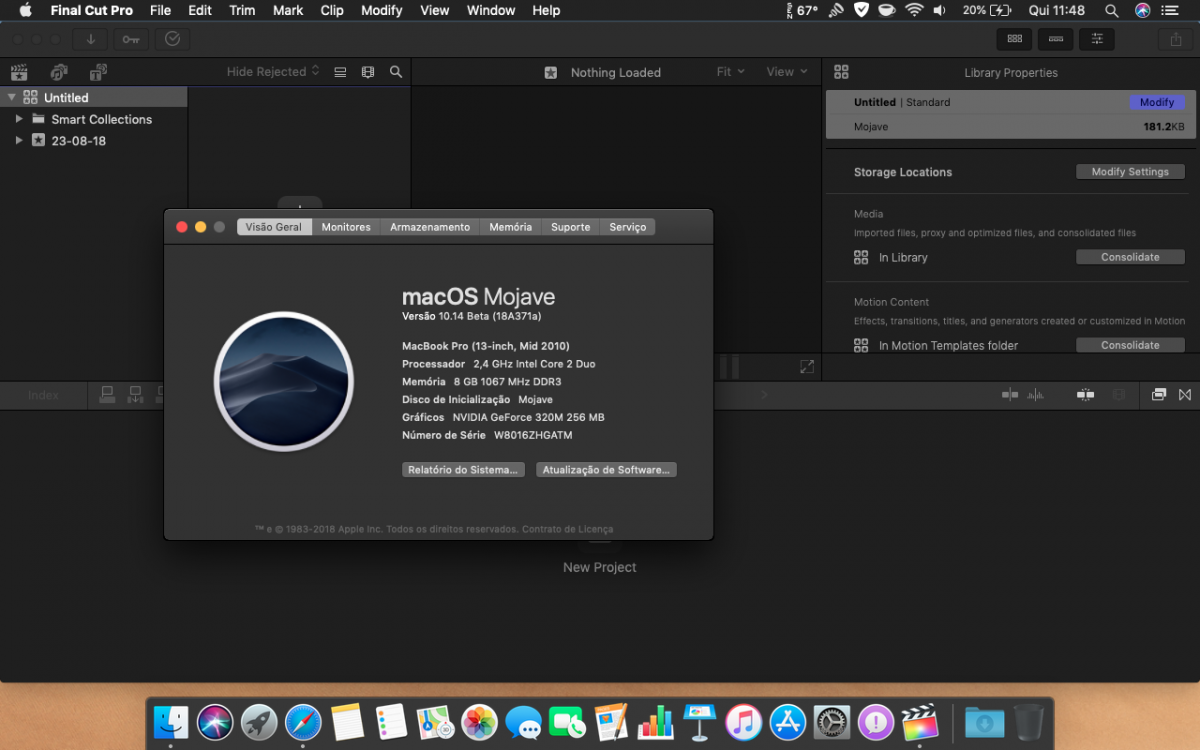Click New Project in the timeline
Image resolution: width=1200 pixels, height=750 pixels.
point(600,567)
